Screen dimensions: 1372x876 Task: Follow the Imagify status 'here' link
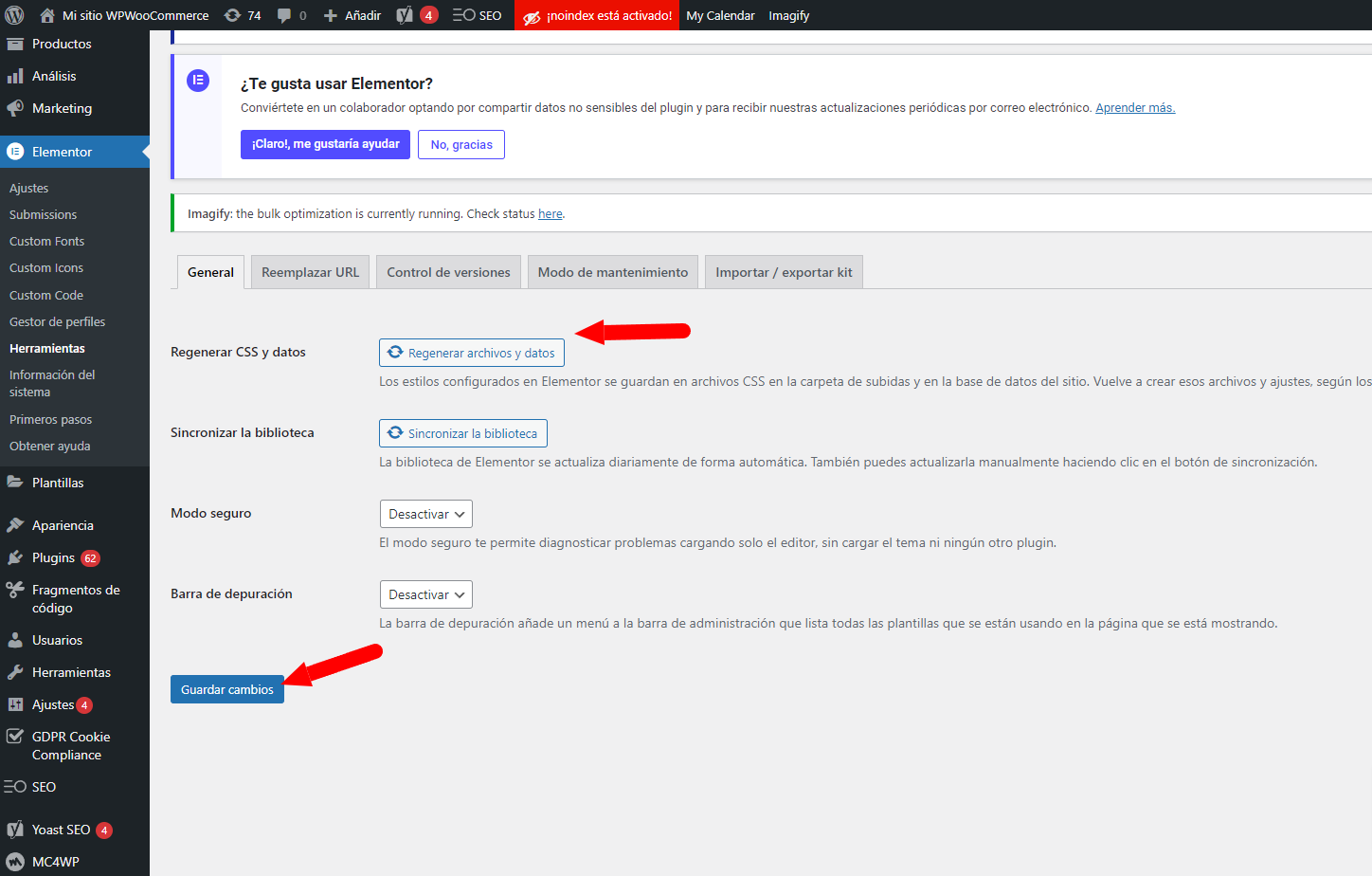pyautogui.click(x=551, y=214)
